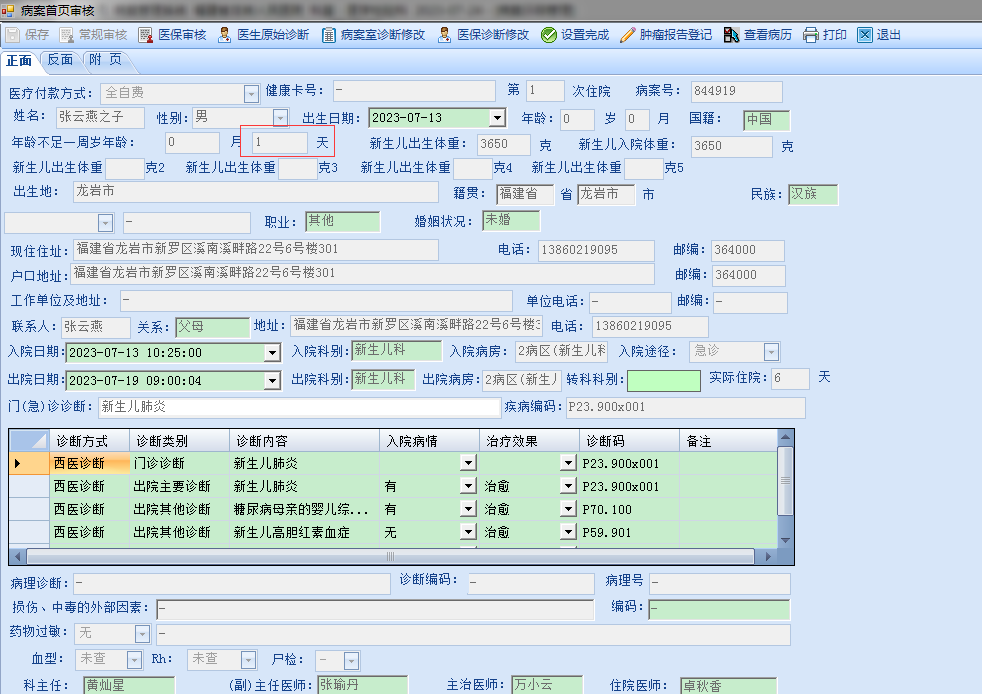The height and width of the screenshot is (694, 982).
Task: Select cell 糖尿病母亲的婴儿综...
Action: pyautogui.click(x=304, y=509)
